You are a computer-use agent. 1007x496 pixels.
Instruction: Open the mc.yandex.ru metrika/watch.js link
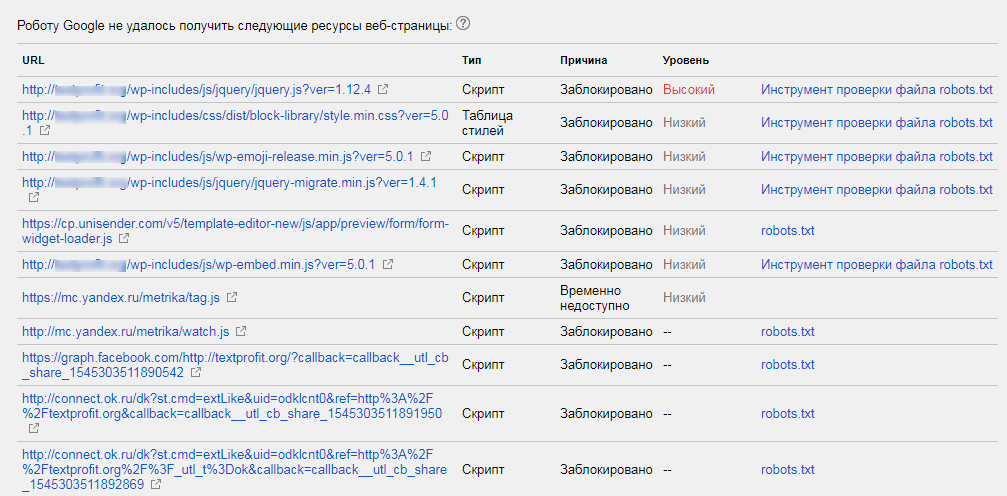point(126,332)
